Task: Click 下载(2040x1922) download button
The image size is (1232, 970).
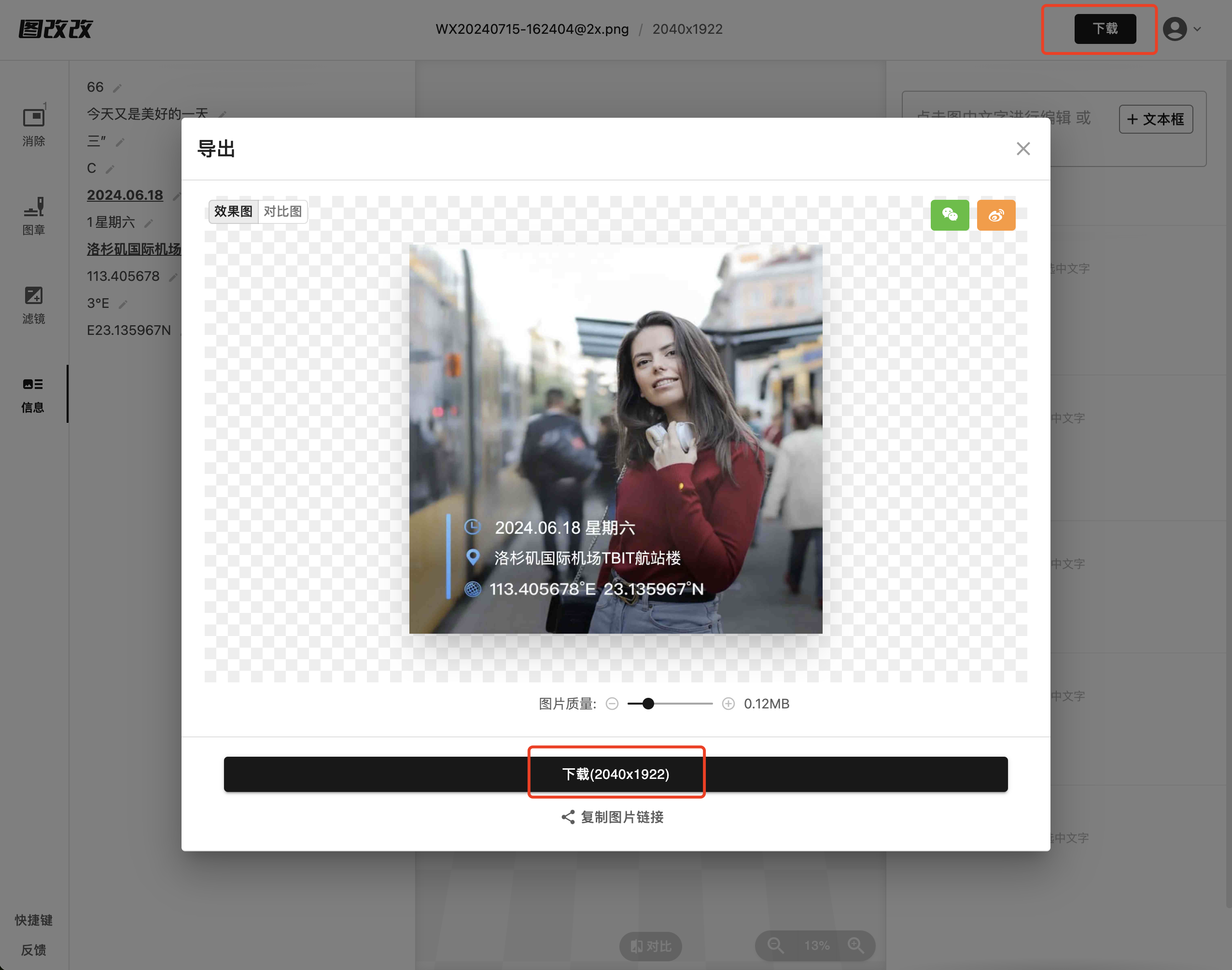Action: click(x=616, y=774)
